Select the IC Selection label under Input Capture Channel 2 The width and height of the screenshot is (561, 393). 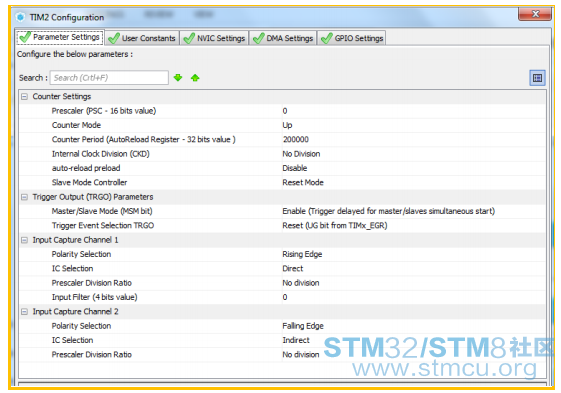point(72,340)
